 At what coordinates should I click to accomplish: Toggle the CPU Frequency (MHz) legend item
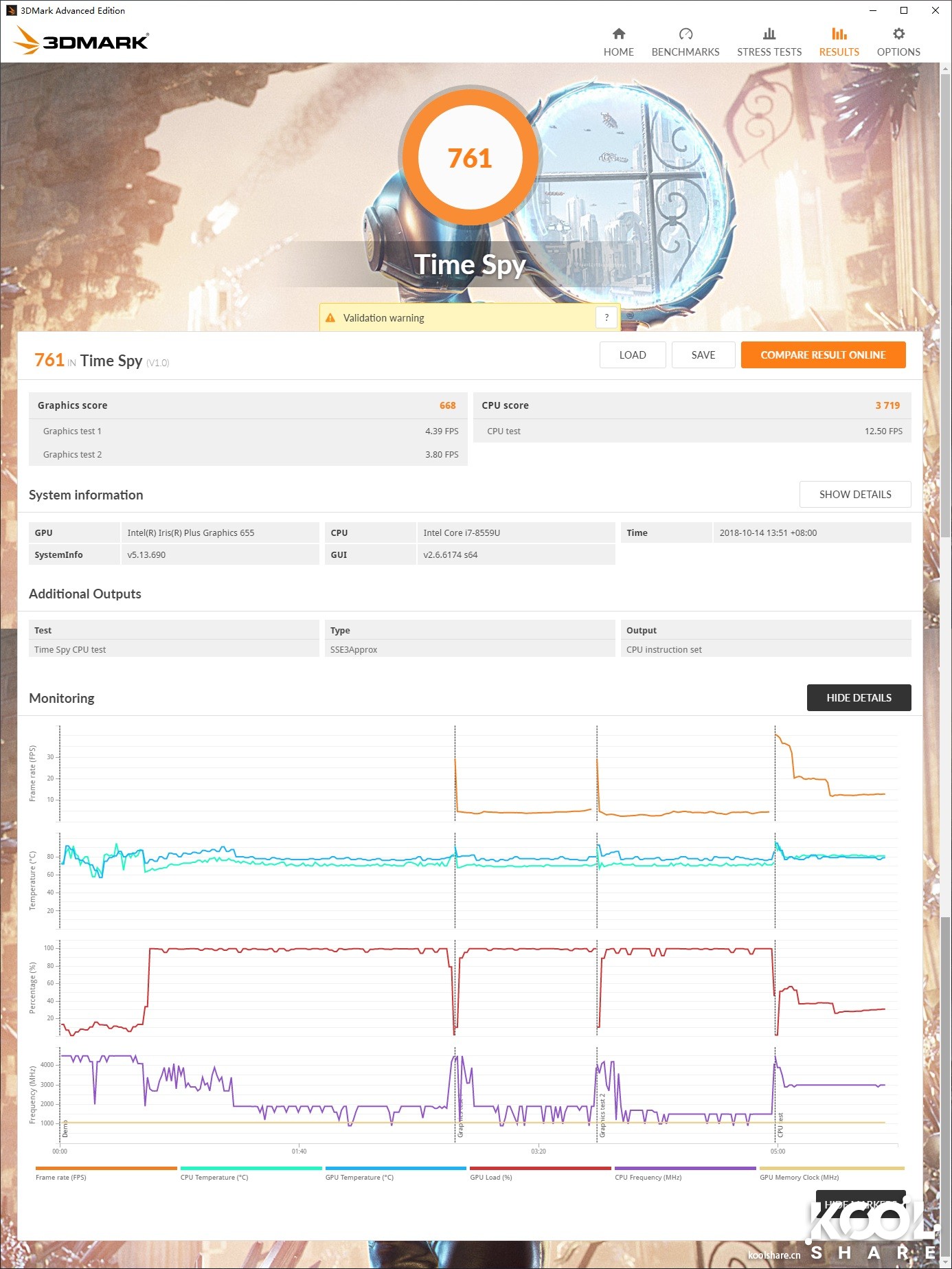685,1173
